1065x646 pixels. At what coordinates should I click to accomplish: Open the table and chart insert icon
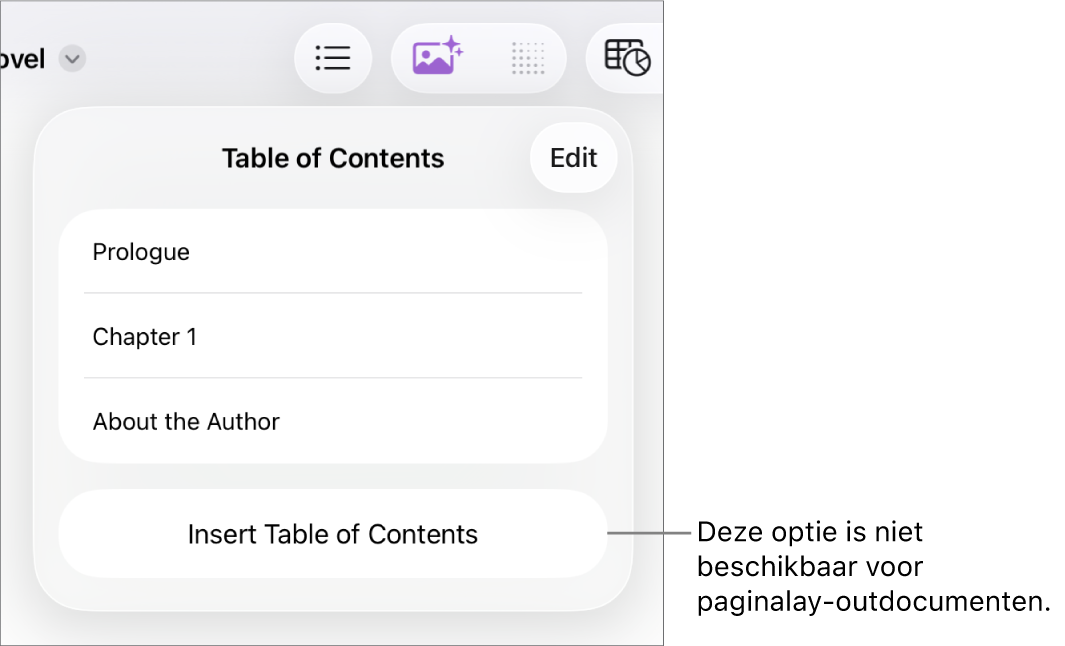(628, 58)
